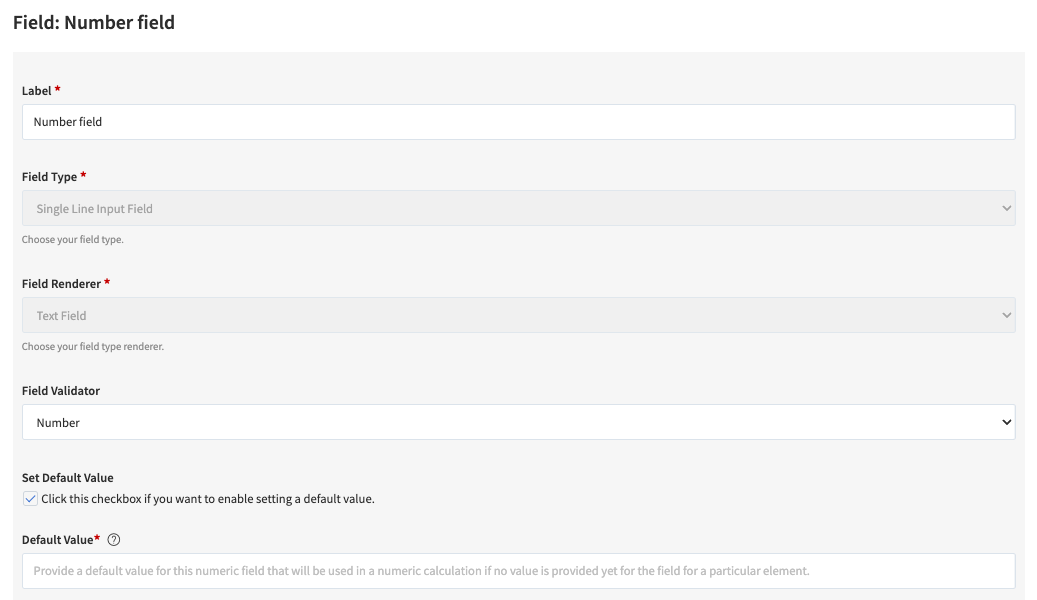Click the chevron arrow of the Field Validator select
Image resolution: width=1037 pixels, height=600 pixels.
1006,423
